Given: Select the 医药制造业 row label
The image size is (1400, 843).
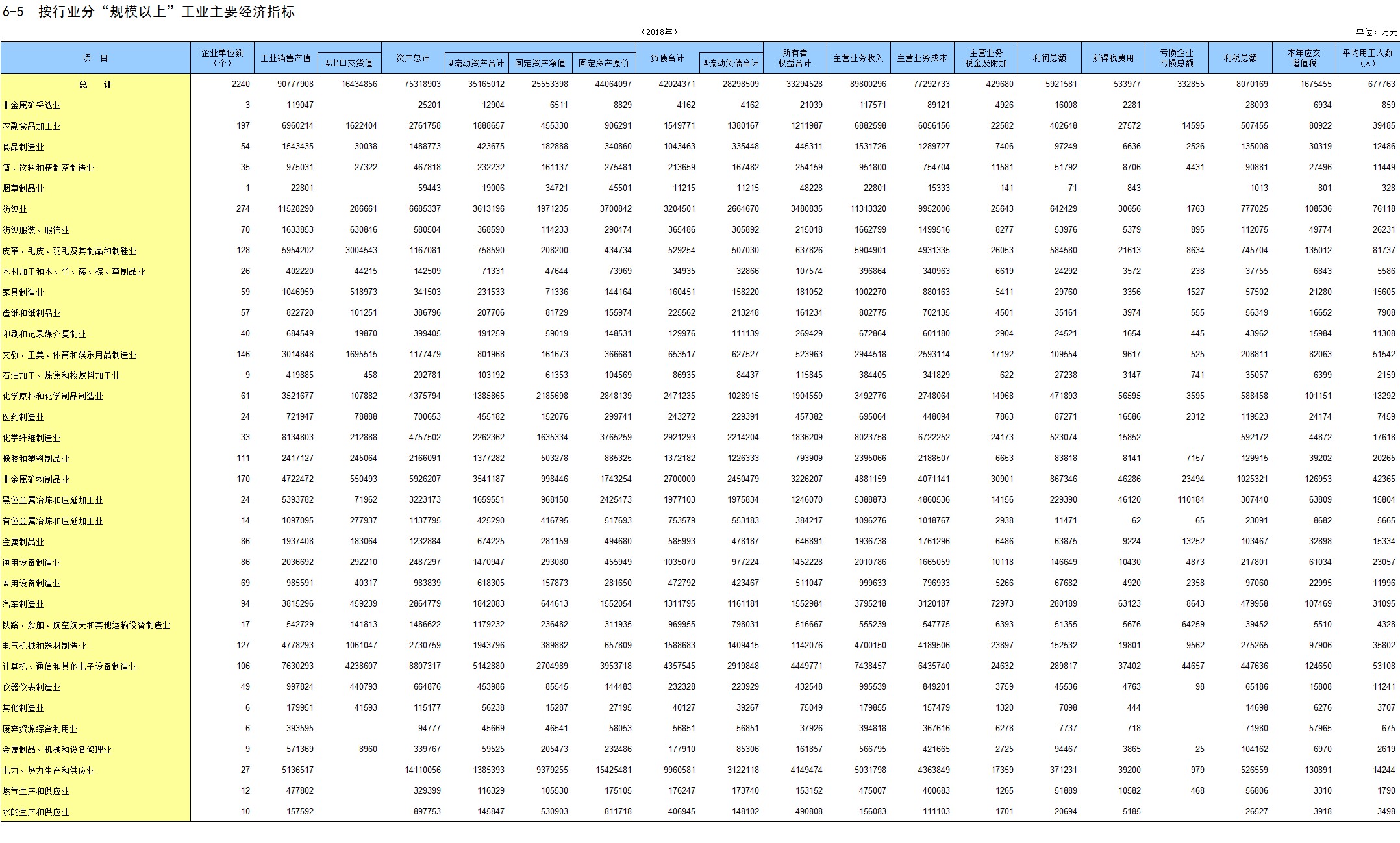Looking at the screenshot, I should [x=23, y=417].
